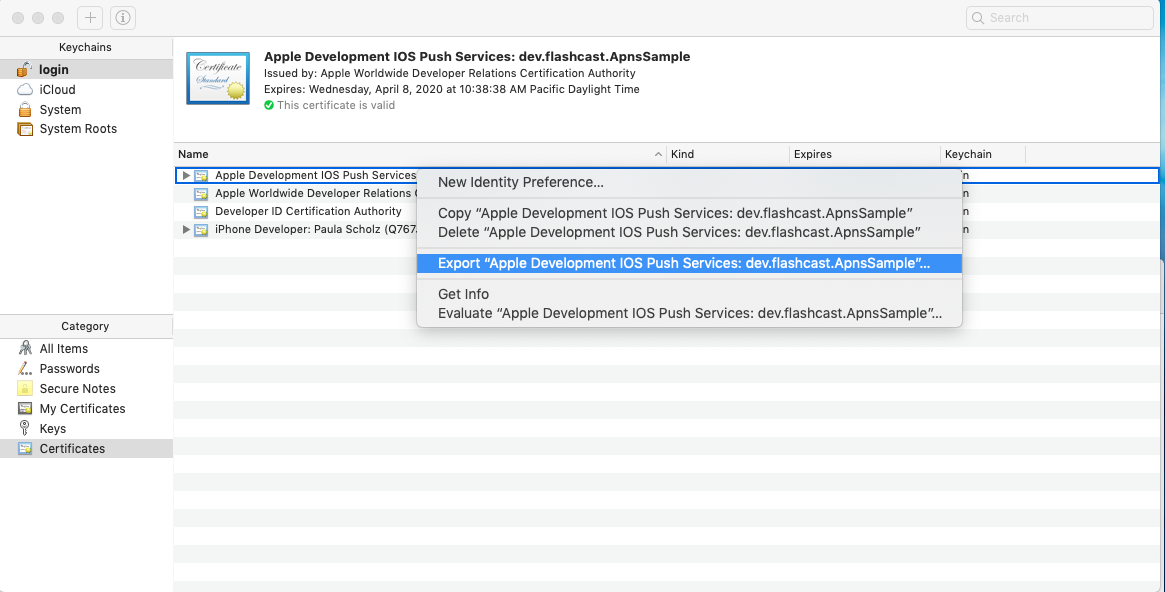
Task: Click the plus add-item toolbar button
Action: [x=91, y=18]
